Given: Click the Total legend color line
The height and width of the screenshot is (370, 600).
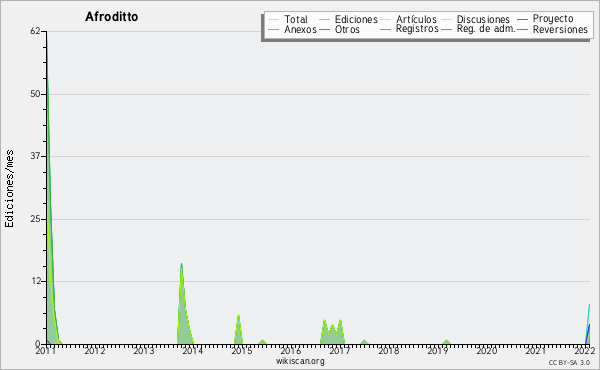Looking at the screenshot, I should tap(274, 20).
